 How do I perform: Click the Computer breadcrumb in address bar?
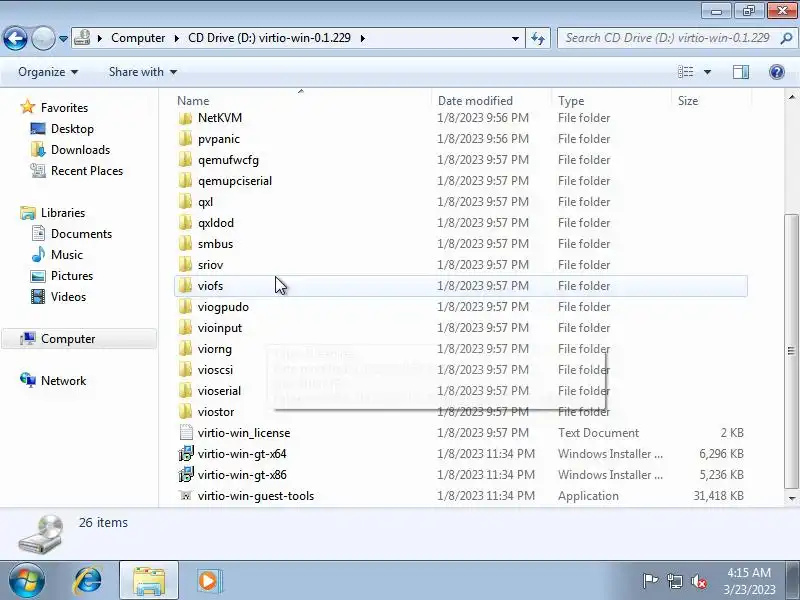[138, 38]
